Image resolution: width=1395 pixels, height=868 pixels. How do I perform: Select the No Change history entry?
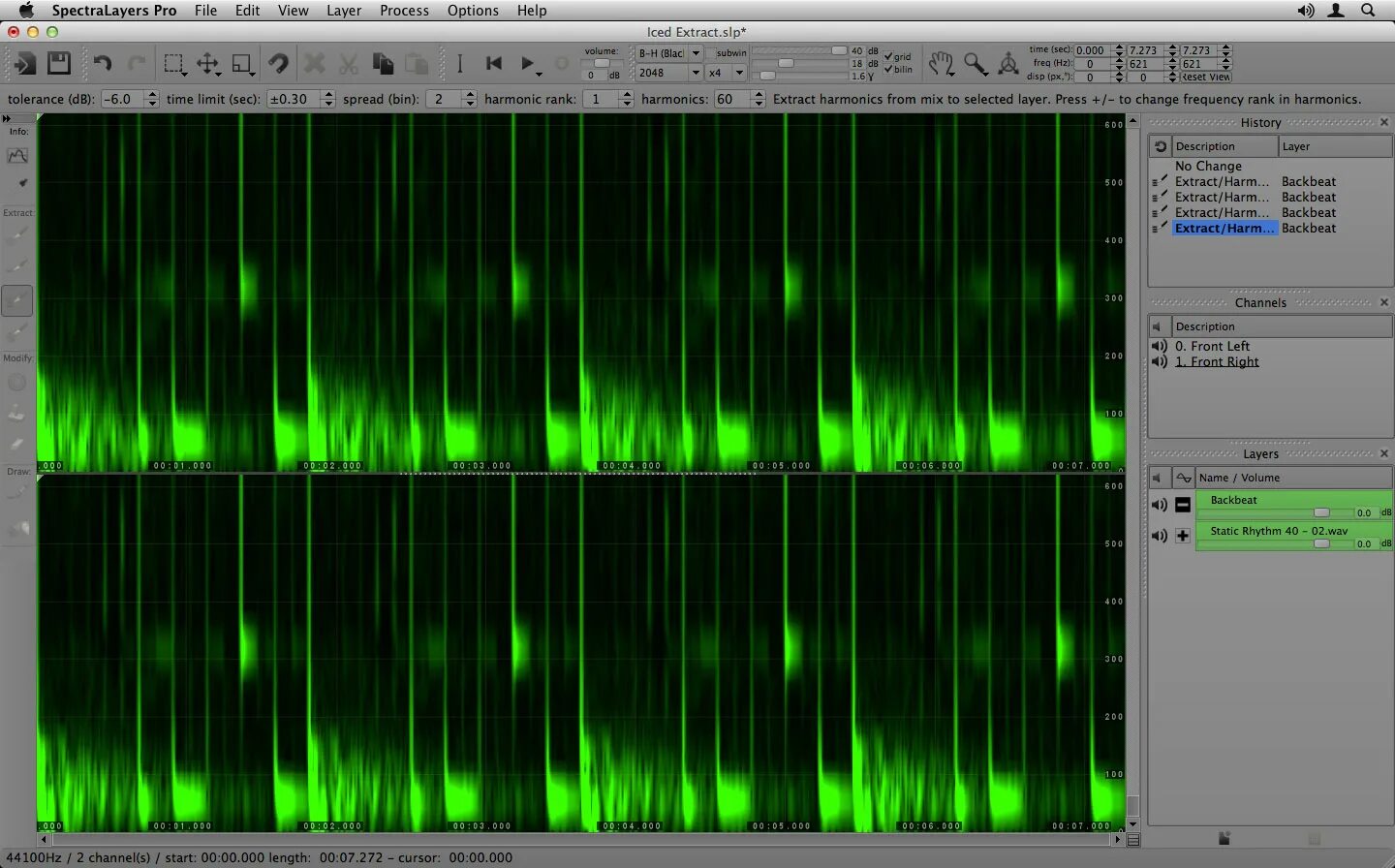1208,166
